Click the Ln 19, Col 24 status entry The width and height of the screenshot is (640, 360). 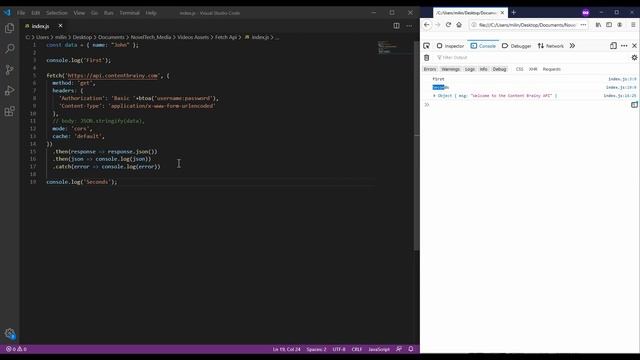point(286,349)
